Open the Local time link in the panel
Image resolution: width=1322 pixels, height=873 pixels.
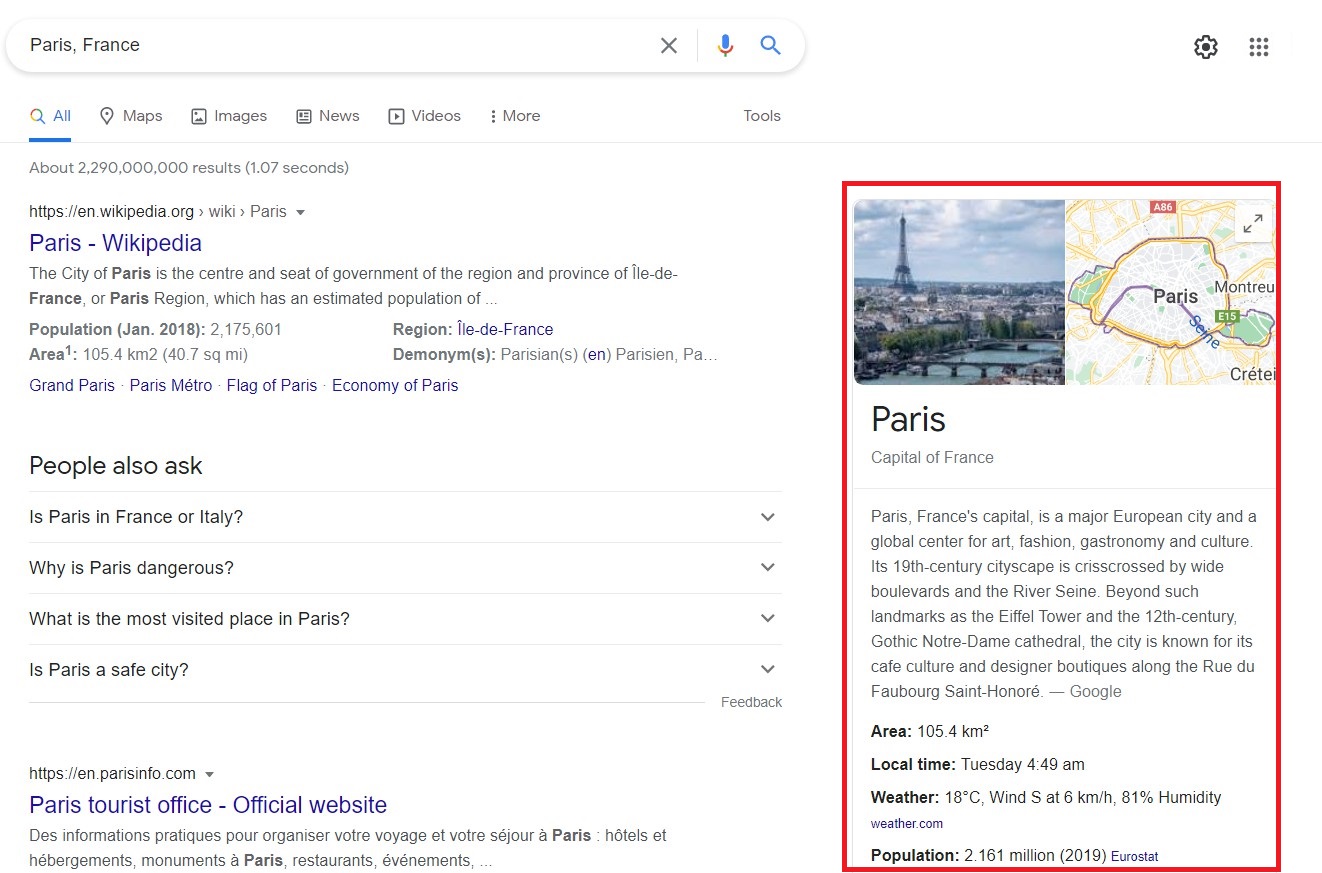913,764
